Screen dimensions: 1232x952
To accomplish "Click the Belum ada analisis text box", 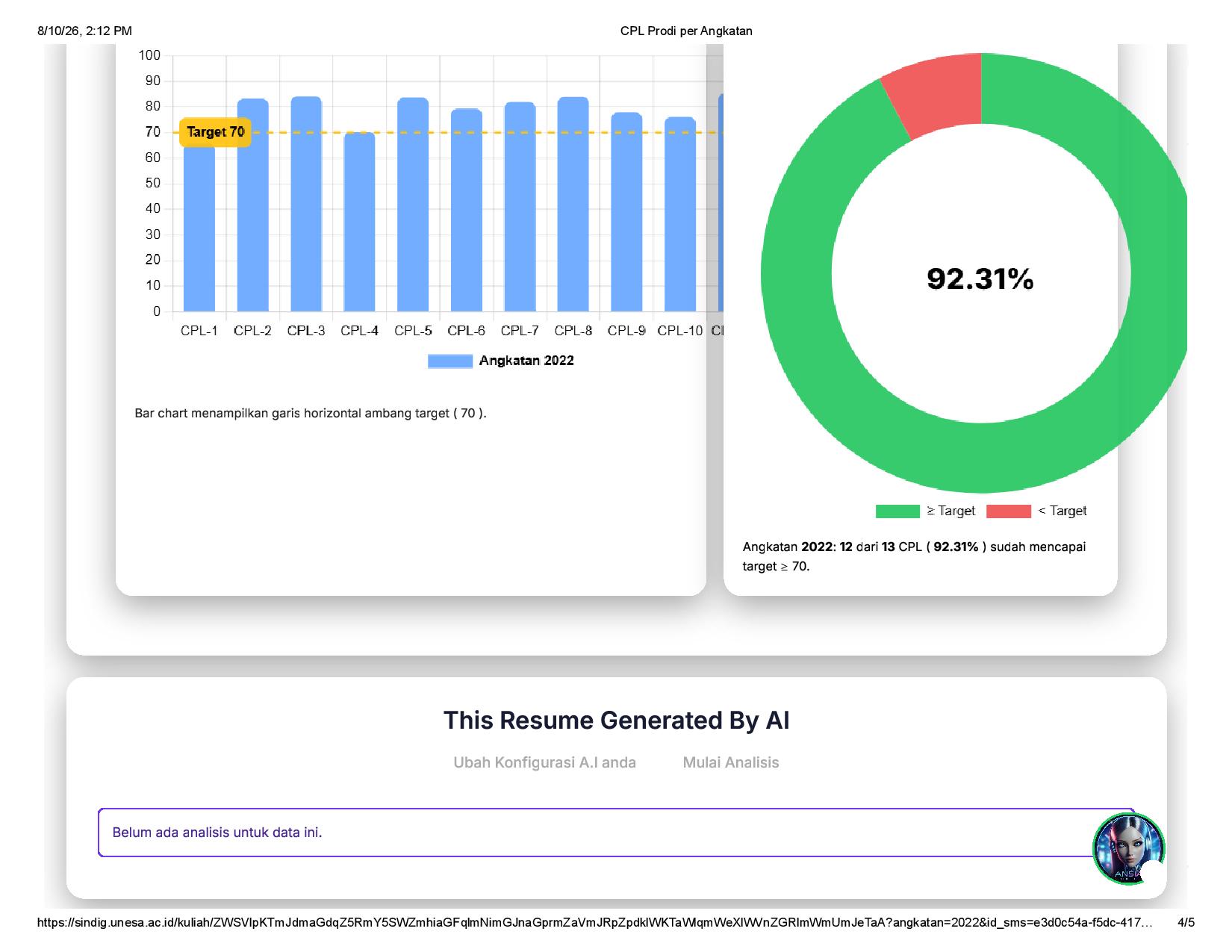I will pyautogui.click(x=616, y=833).
